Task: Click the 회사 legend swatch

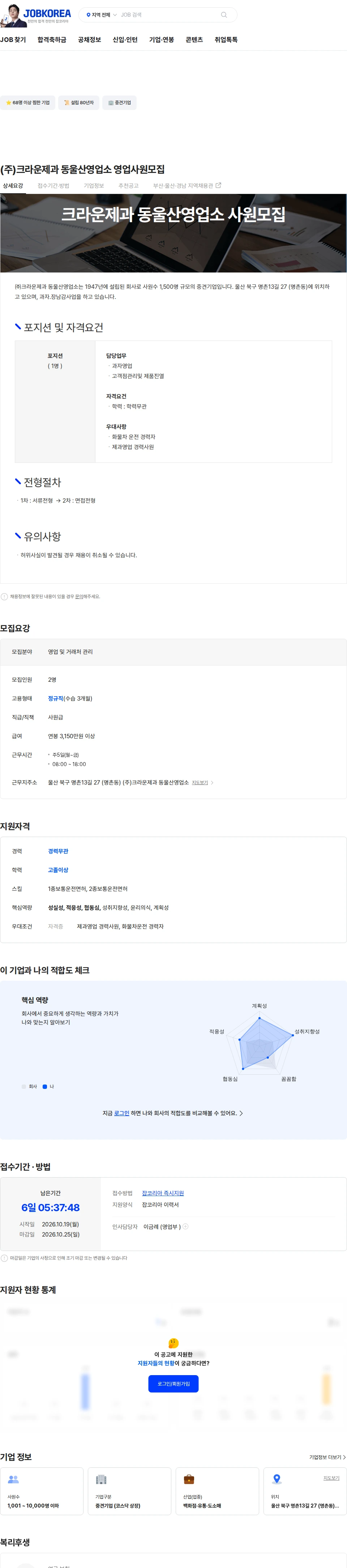Action: [24, 1086]
